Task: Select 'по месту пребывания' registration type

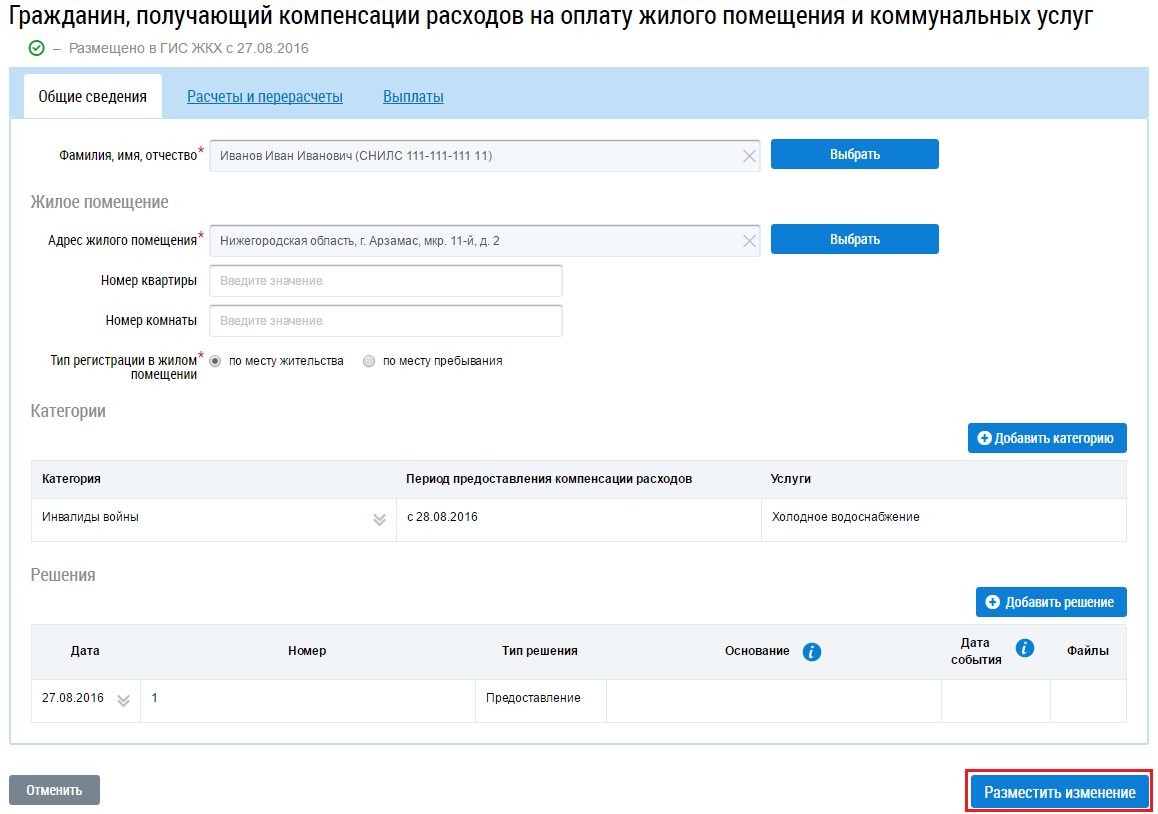Action: (369, 362)
